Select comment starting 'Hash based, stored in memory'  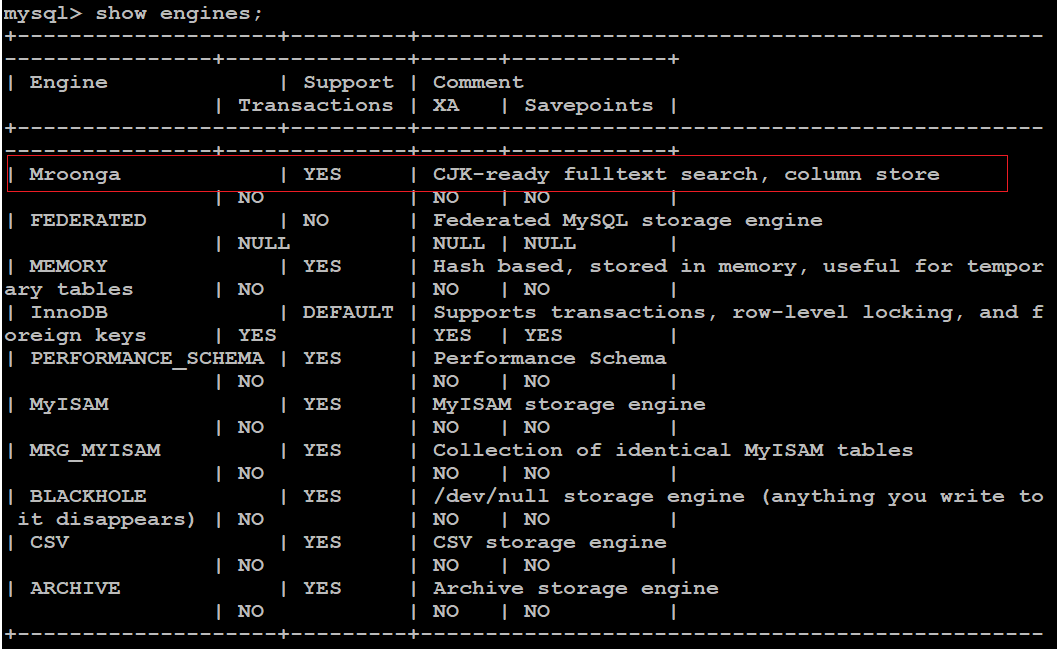(x=737, y=266)
